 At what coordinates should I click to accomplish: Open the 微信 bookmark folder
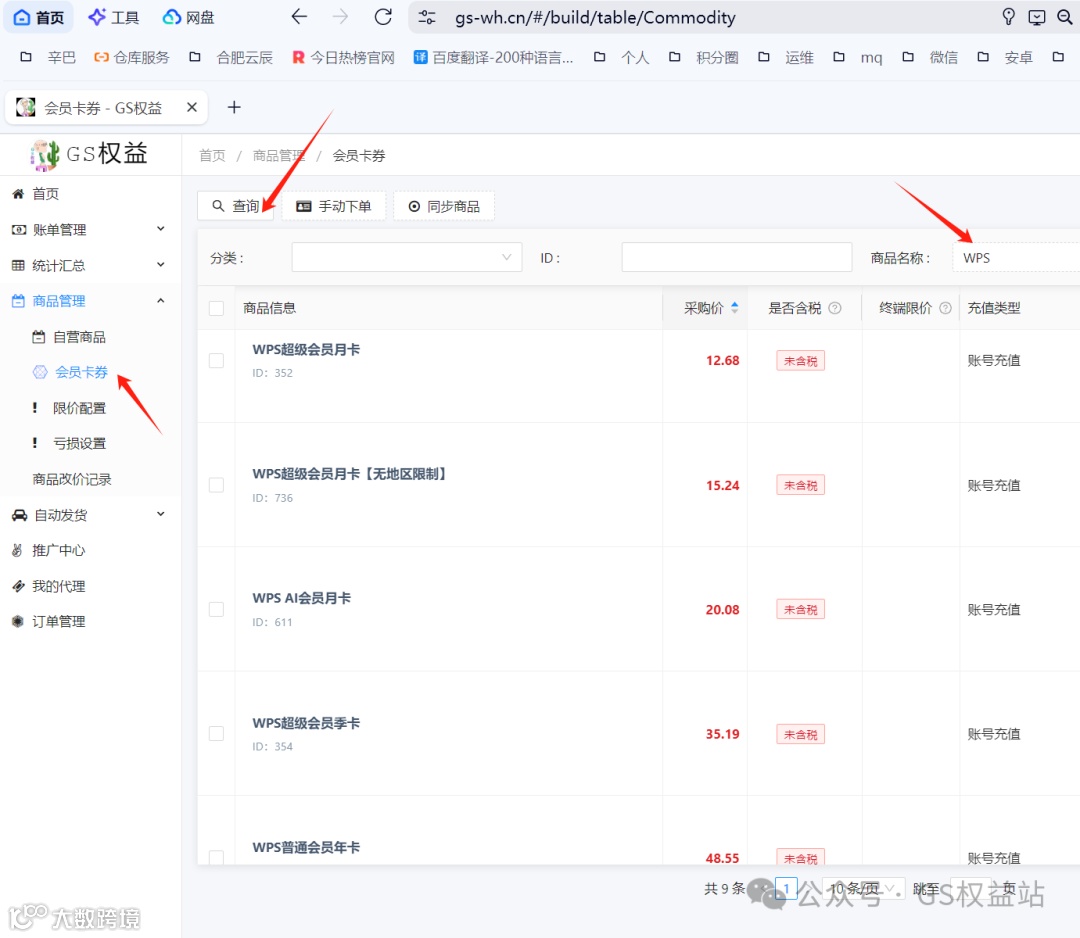[x=930, y=57]
